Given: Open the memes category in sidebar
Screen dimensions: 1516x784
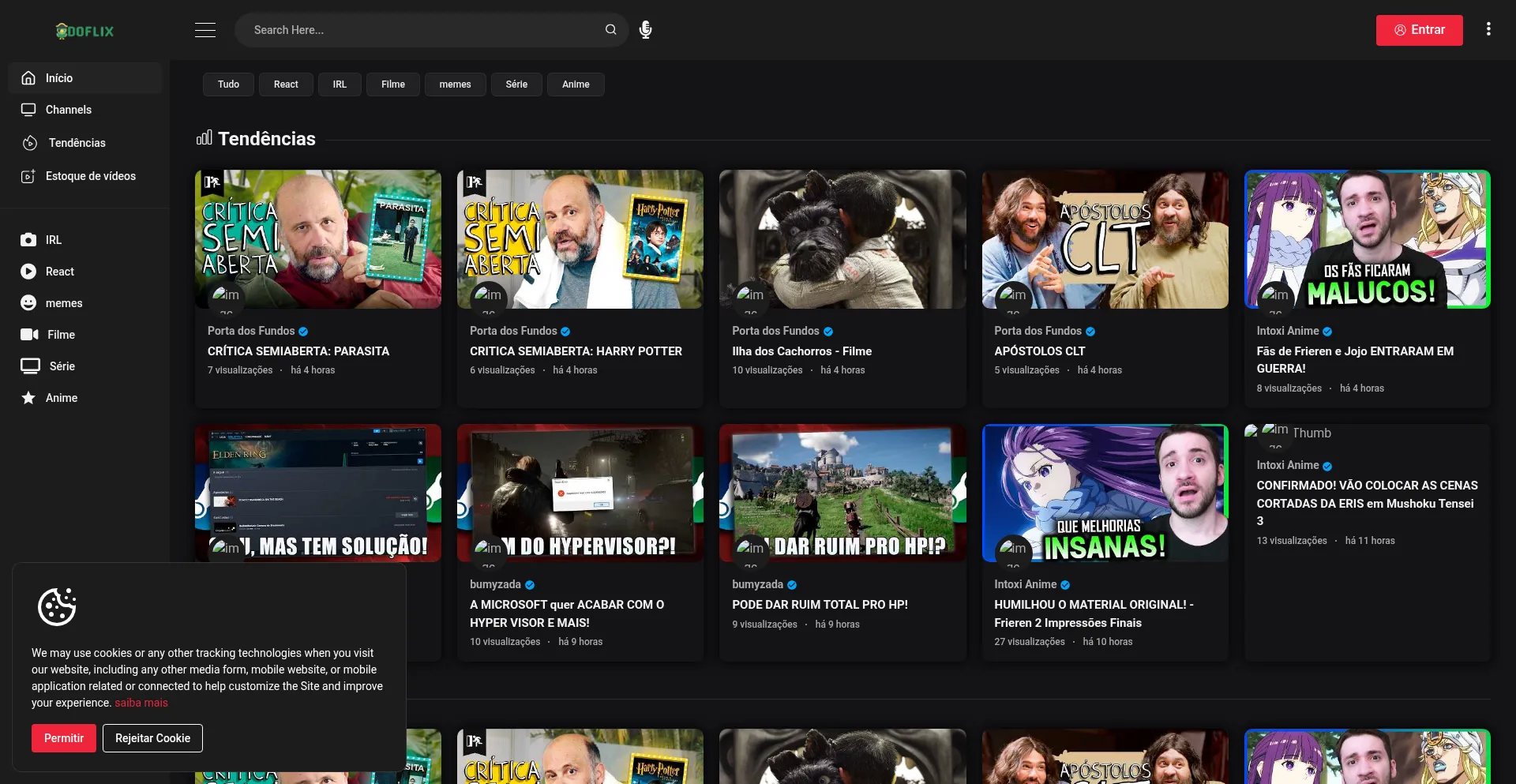Looking at the screenshot, I should (x=84, y=303).
